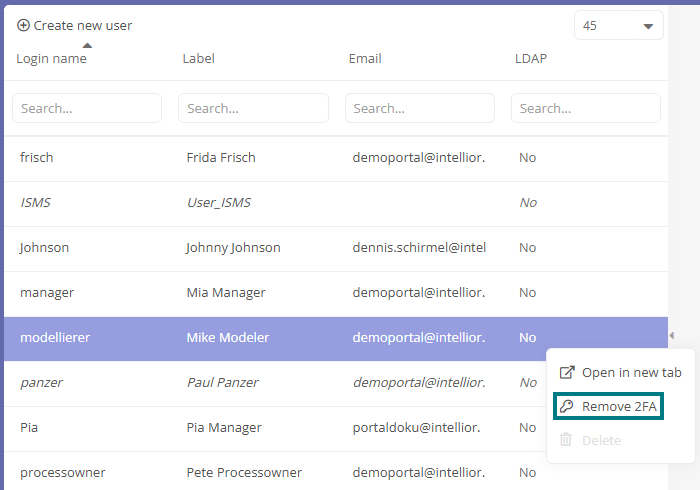
Task: Sort by the Email column header
Action: 365,58
